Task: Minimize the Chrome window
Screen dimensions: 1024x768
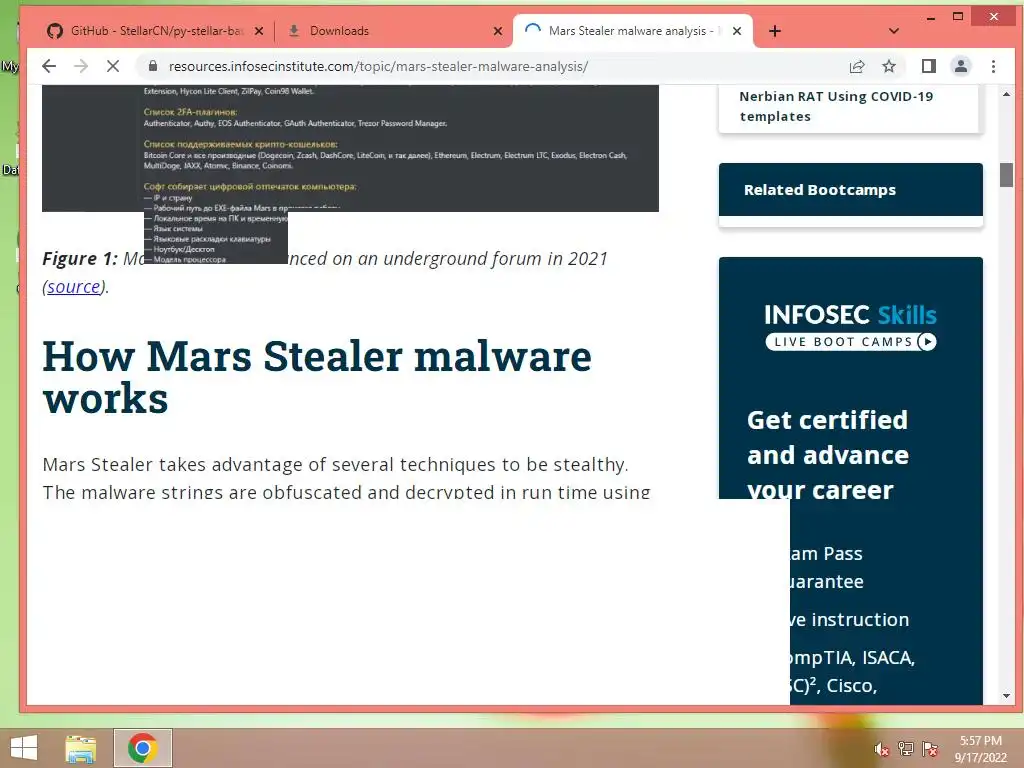Action: (x=931, y=17)
